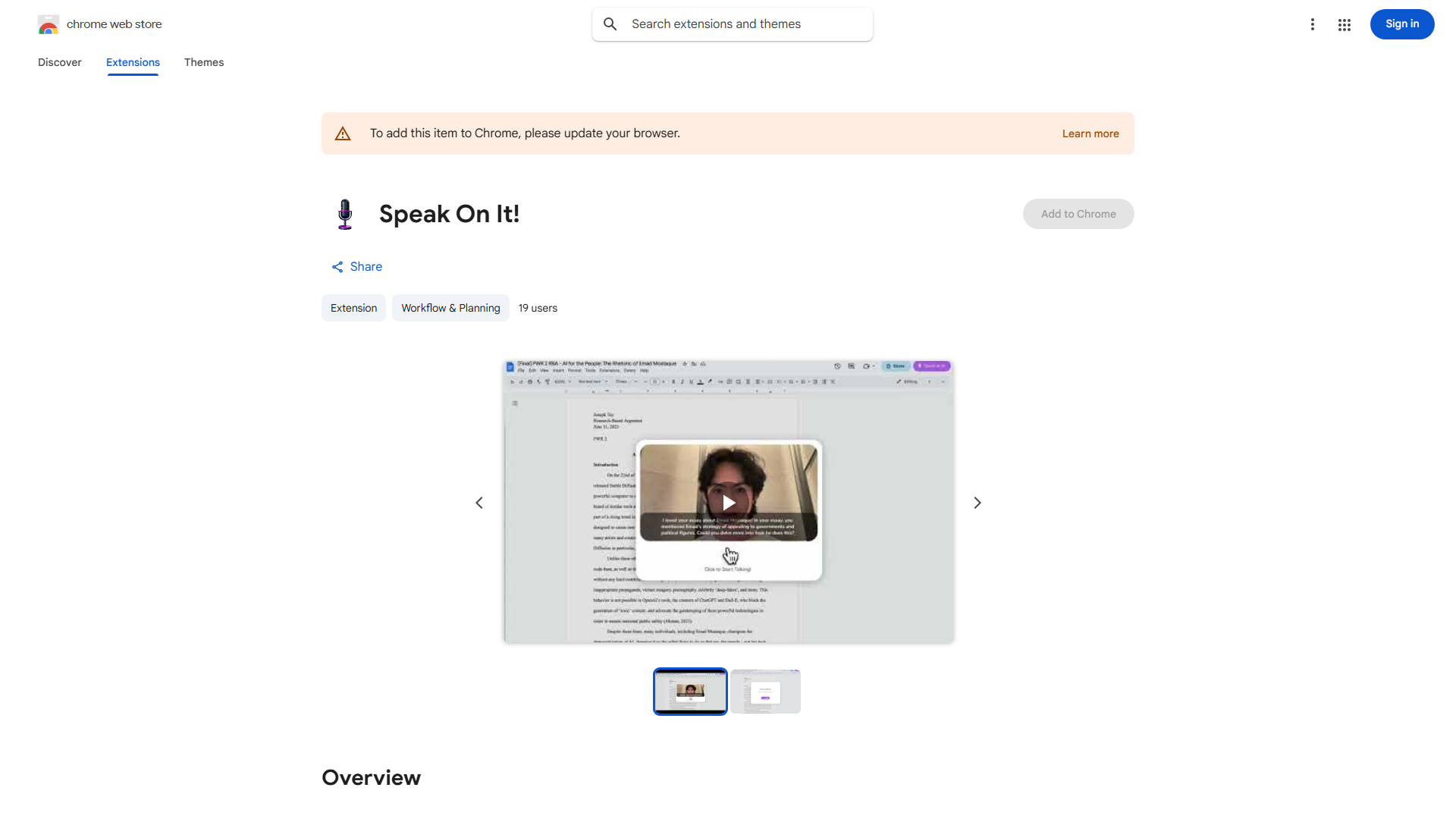Open the Learn more link
Image resolution: width=1456 pixels, height=819 pixels.
click(x=1090, y=134)
